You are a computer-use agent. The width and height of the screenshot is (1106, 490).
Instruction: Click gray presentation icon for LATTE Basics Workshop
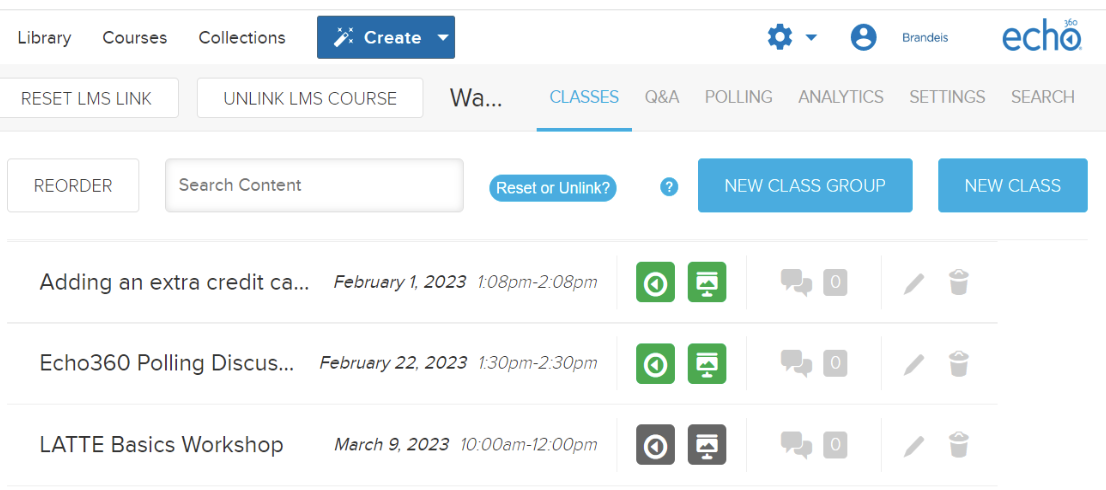(x=707, y=444)
